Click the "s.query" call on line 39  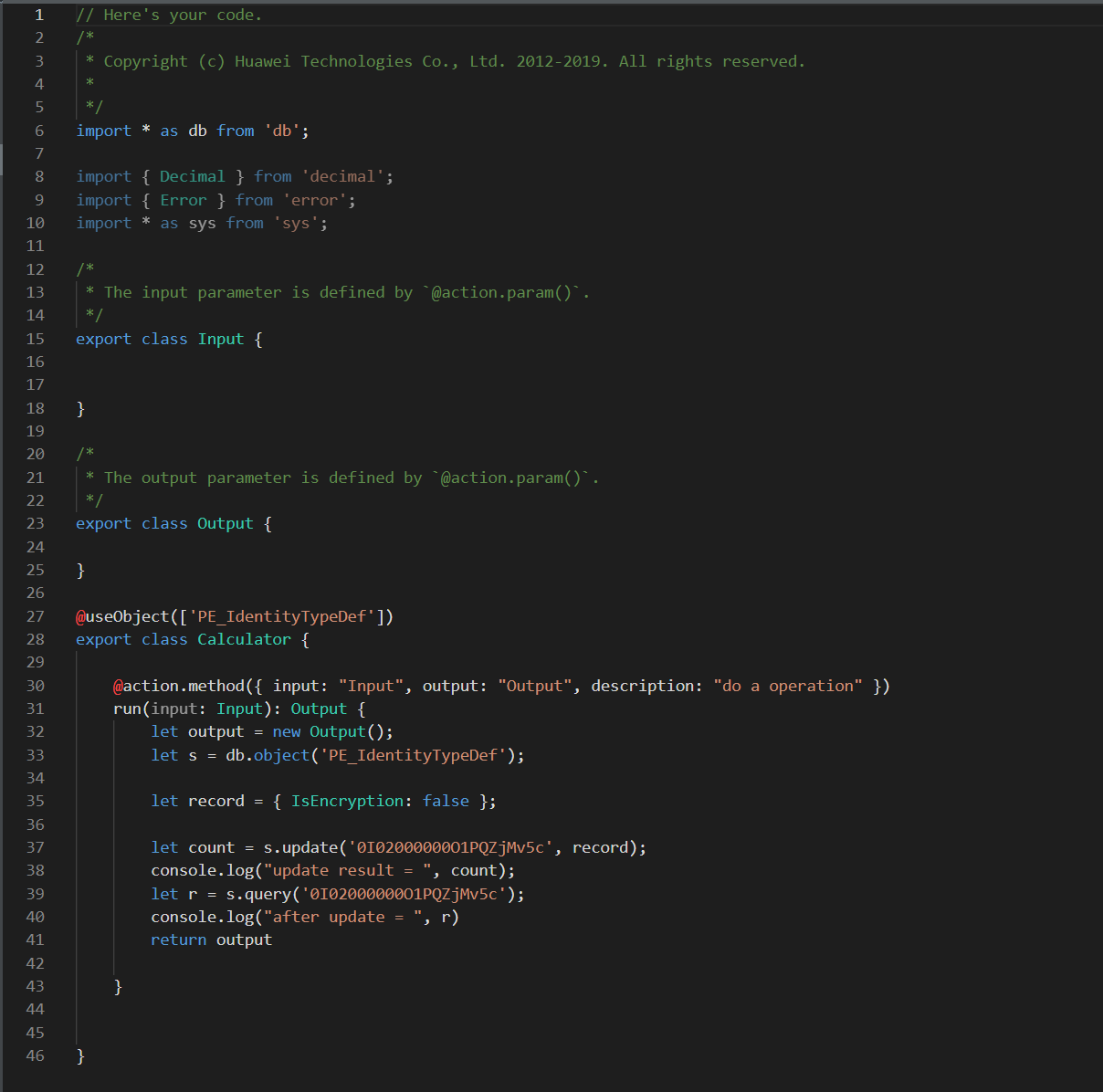258,894
